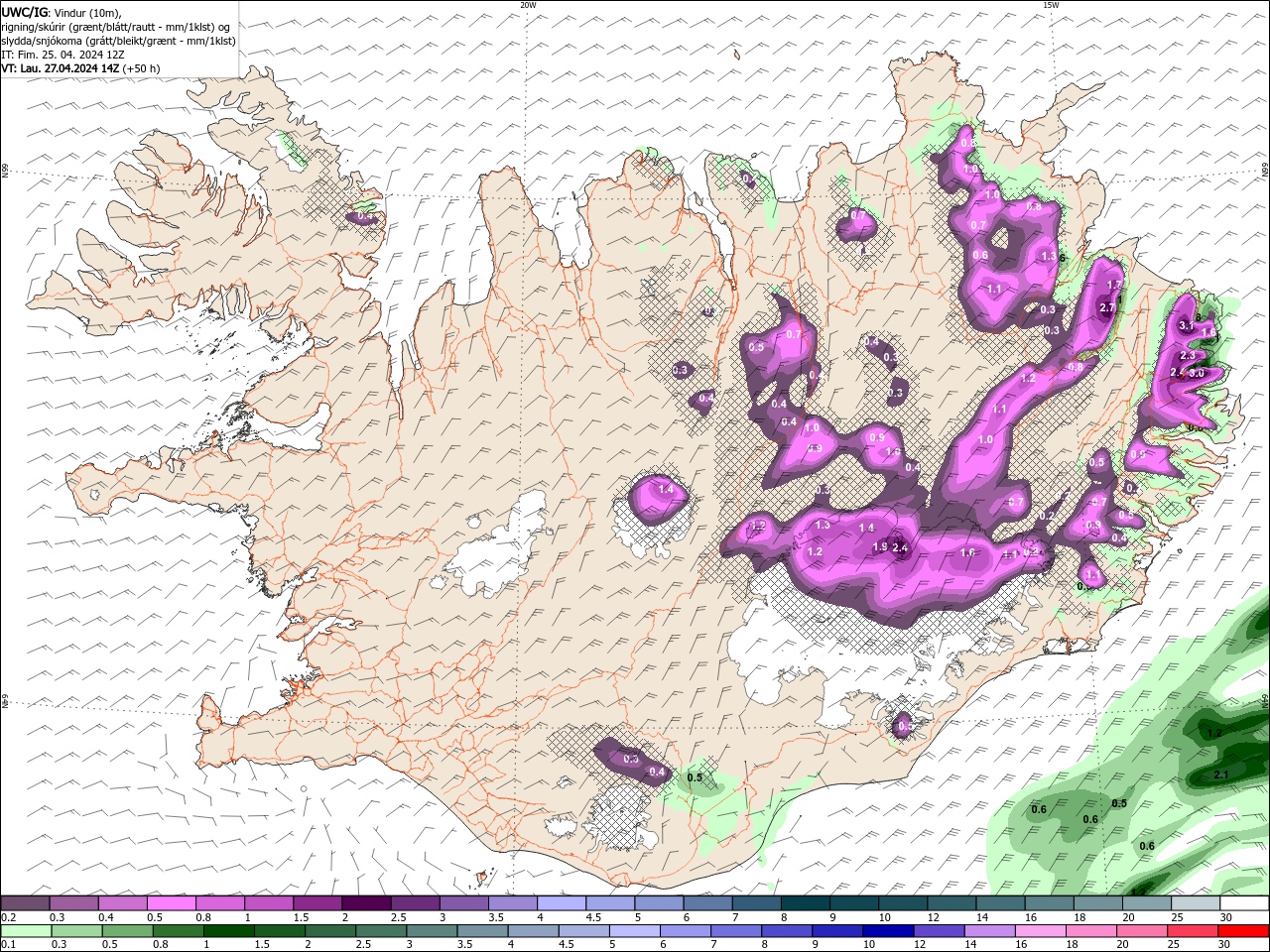Image resolution: width=1270 pixels, height=952 pixels.
Task: Click the bright red final rain legend swatch
Action: (1243, 931)
